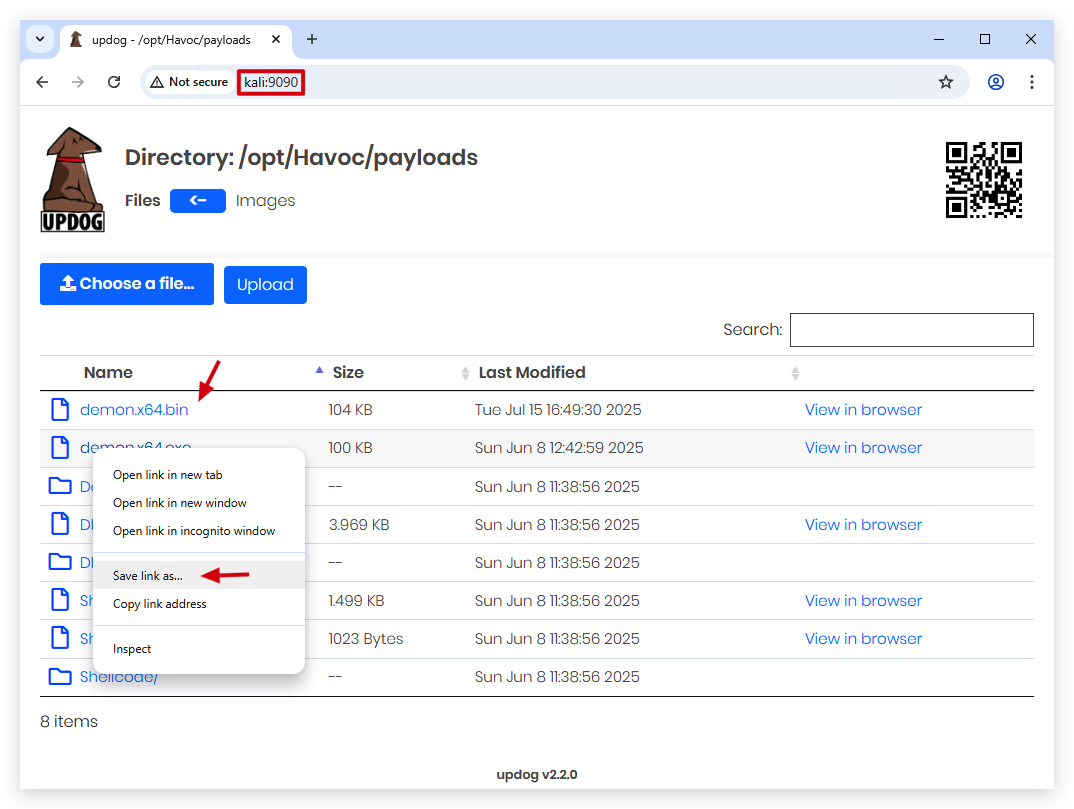This screenshot has width=1074, height=809.
Task: Sort table by Last Modified arrows
Action: (x=795, y=373)
